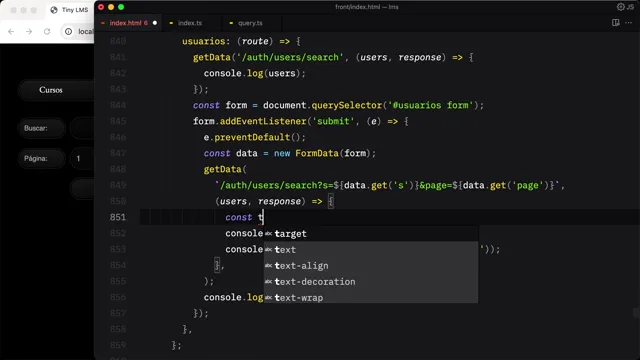Click the Back arrow in the browser window
Image resolution: width=640 pixels, height=360 pixels.
pyautogui.click(x=11, y=31)
